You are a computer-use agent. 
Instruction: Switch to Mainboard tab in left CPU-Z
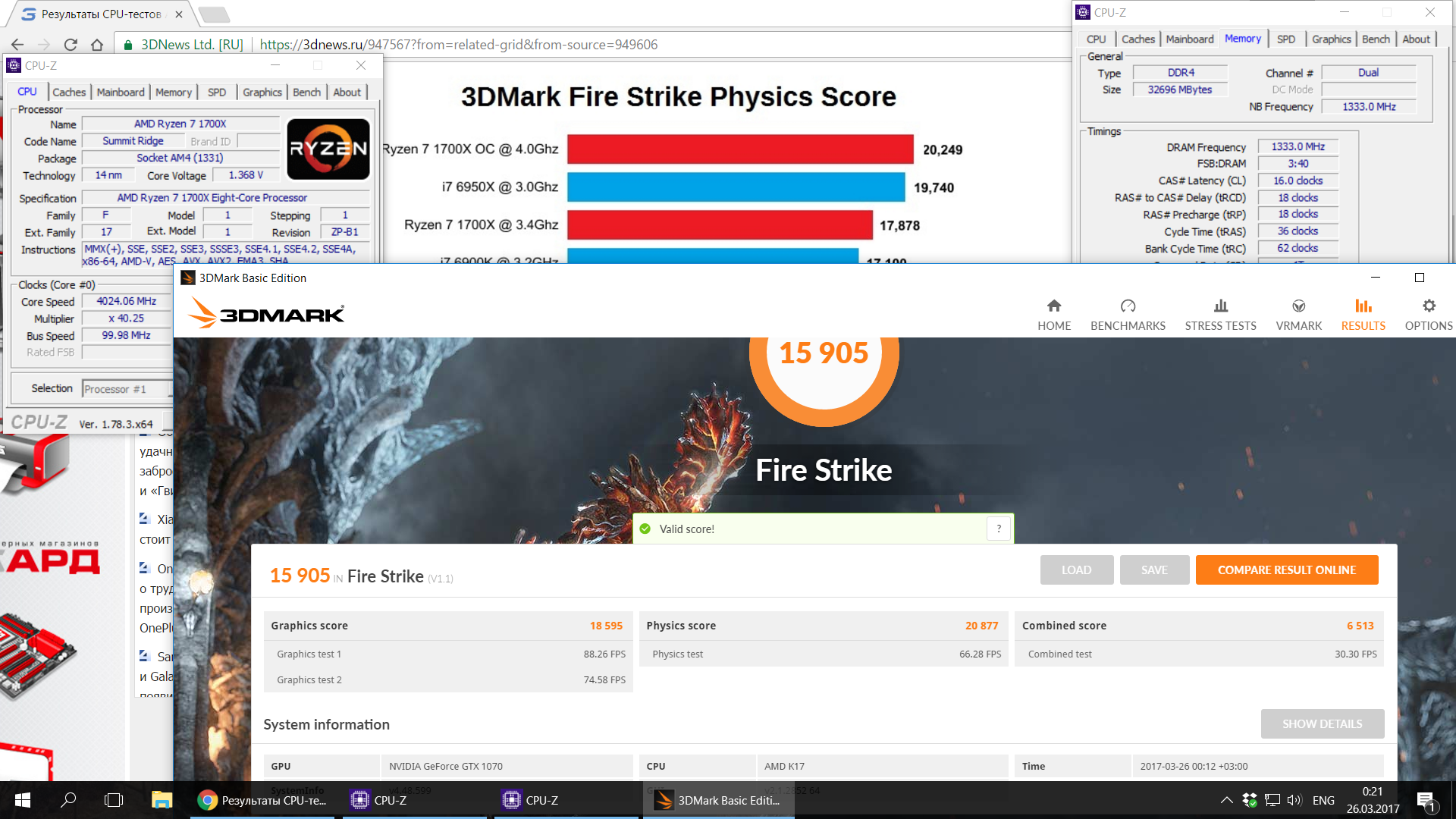coord(120,92)
